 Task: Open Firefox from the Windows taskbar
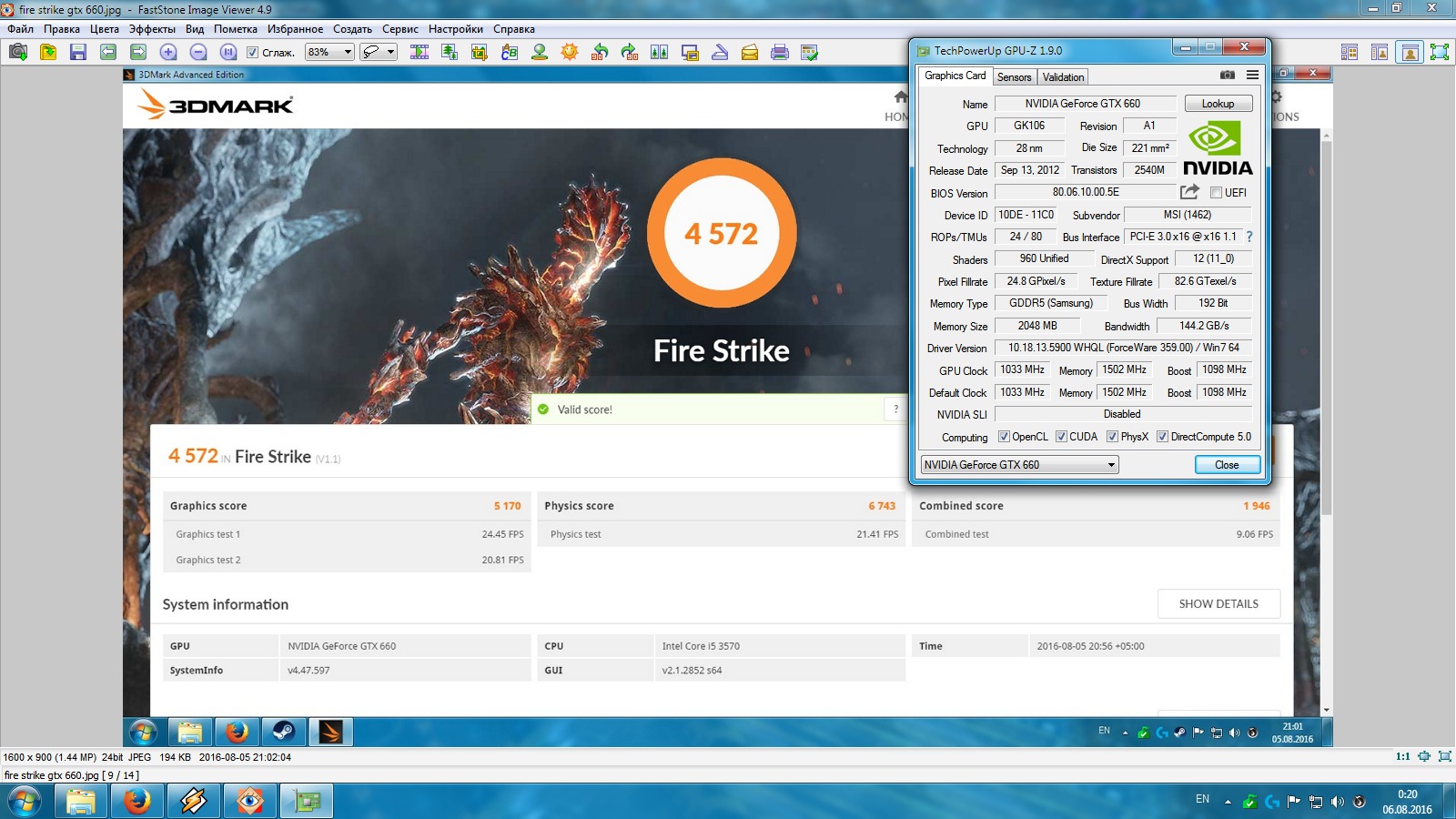tap(137, 802)
